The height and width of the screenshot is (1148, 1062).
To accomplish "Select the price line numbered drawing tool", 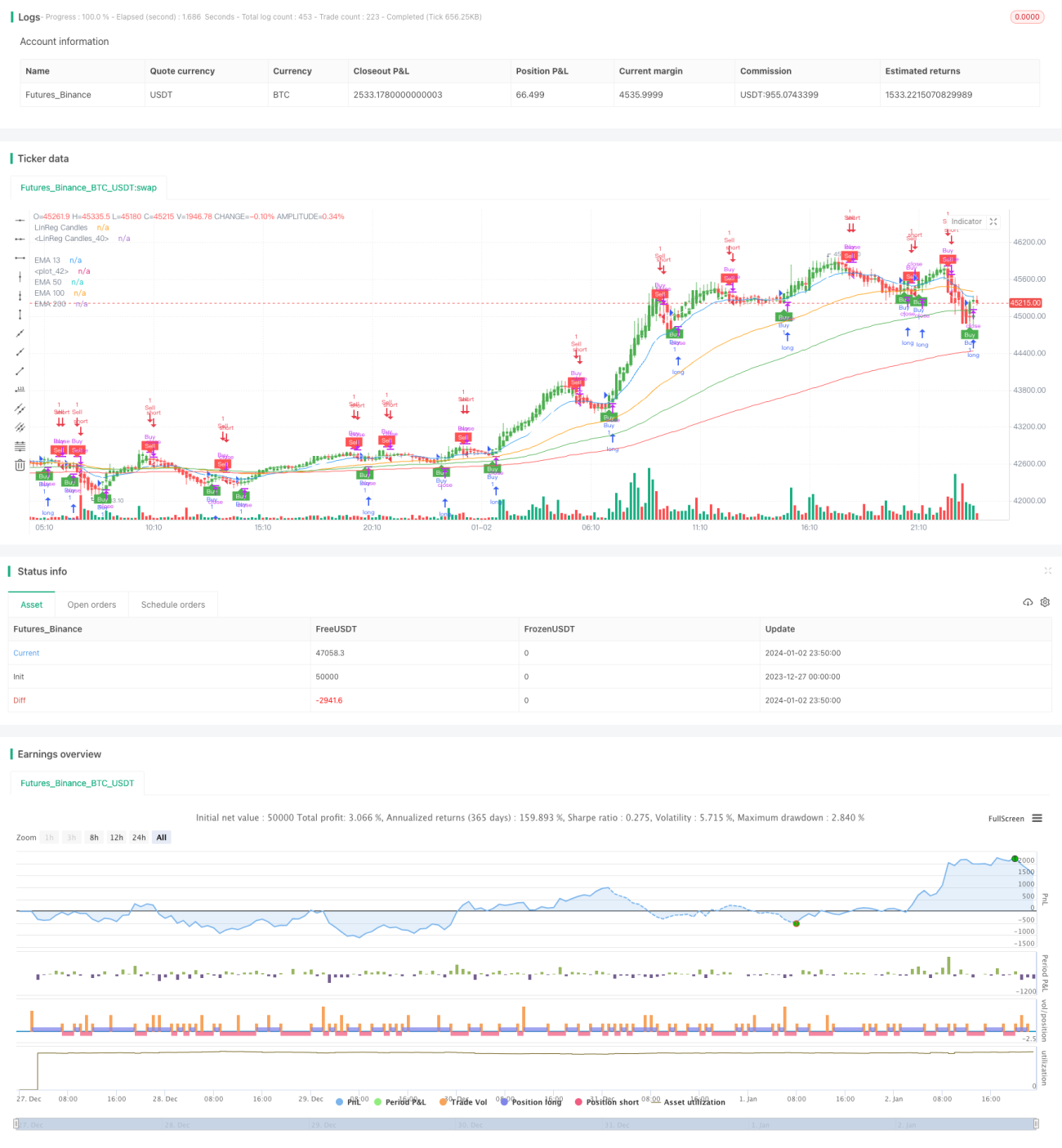I will click(20, 390).
